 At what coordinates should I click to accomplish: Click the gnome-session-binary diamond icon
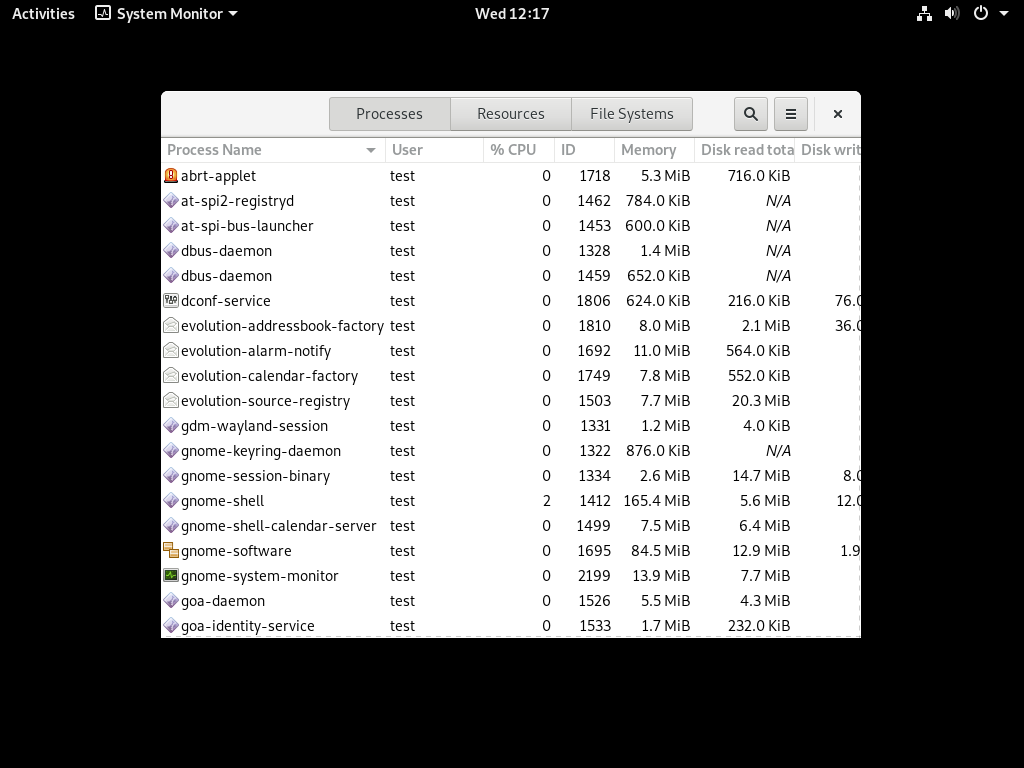tap(170, 475)
